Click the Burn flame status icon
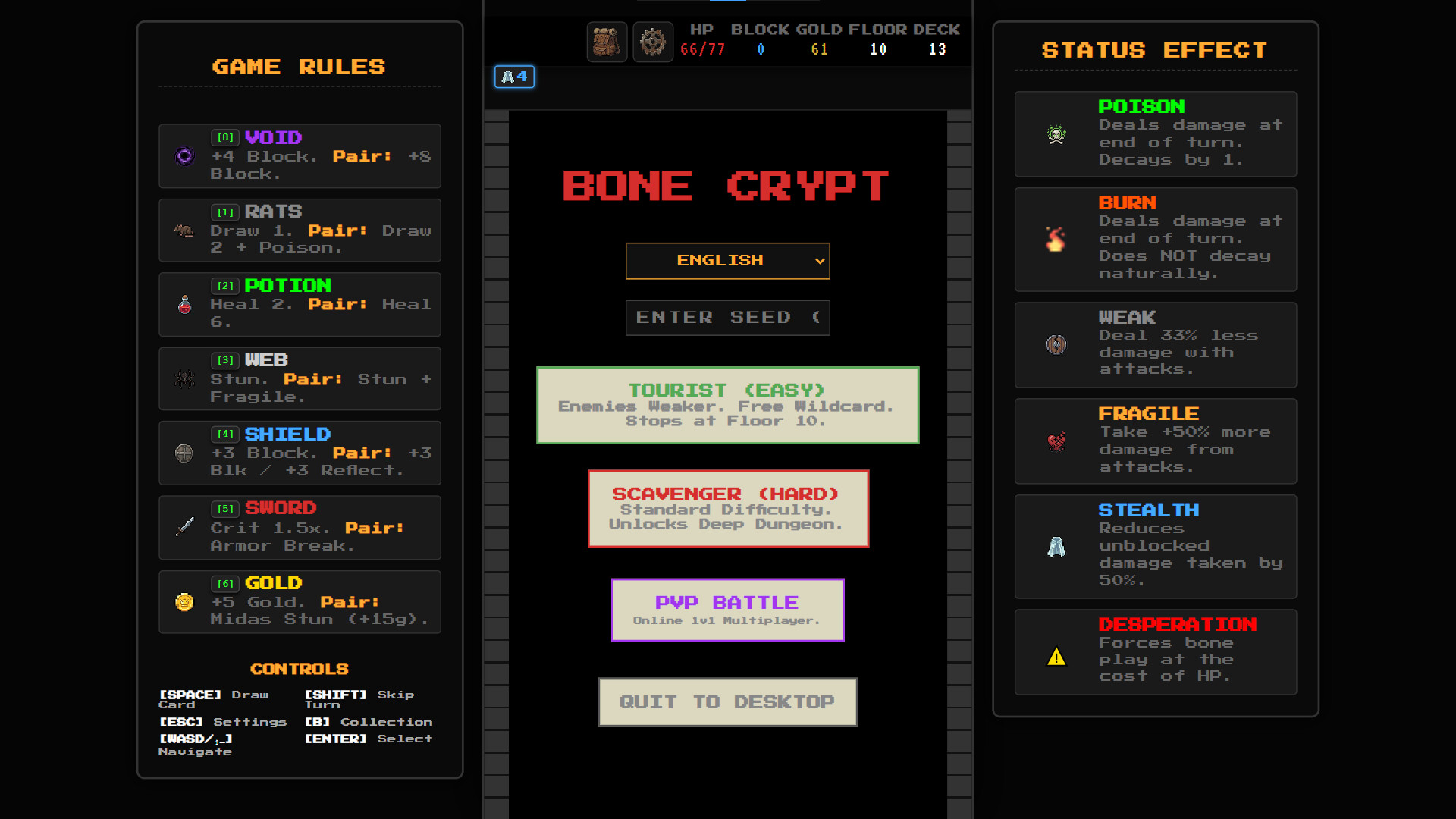Screen dimensions: 1456x819 (1056, 240)
